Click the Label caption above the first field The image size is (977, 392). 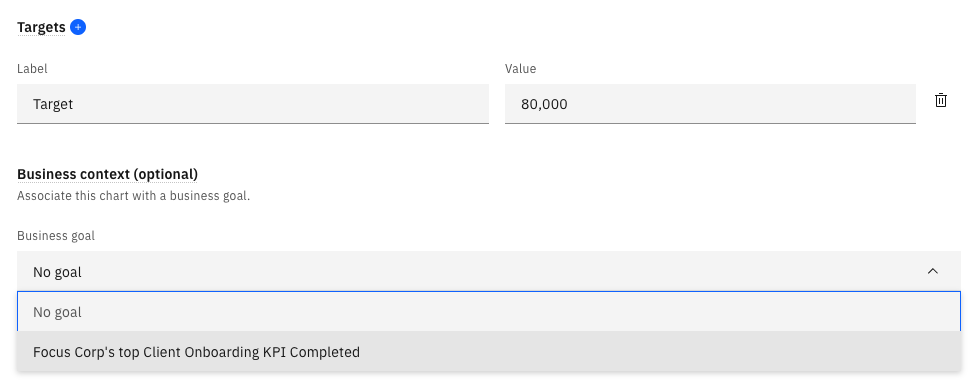point(32,69)
